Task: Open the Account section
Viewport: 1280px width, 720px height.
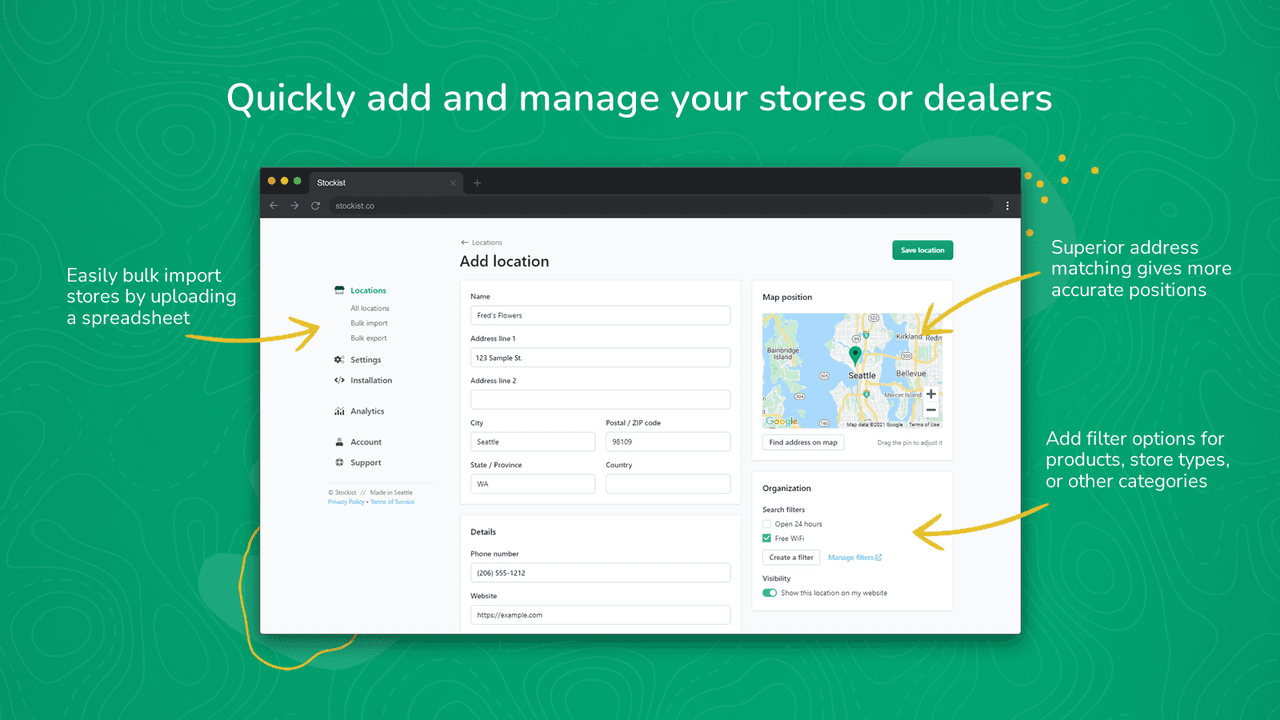Action: click(366, 442)
